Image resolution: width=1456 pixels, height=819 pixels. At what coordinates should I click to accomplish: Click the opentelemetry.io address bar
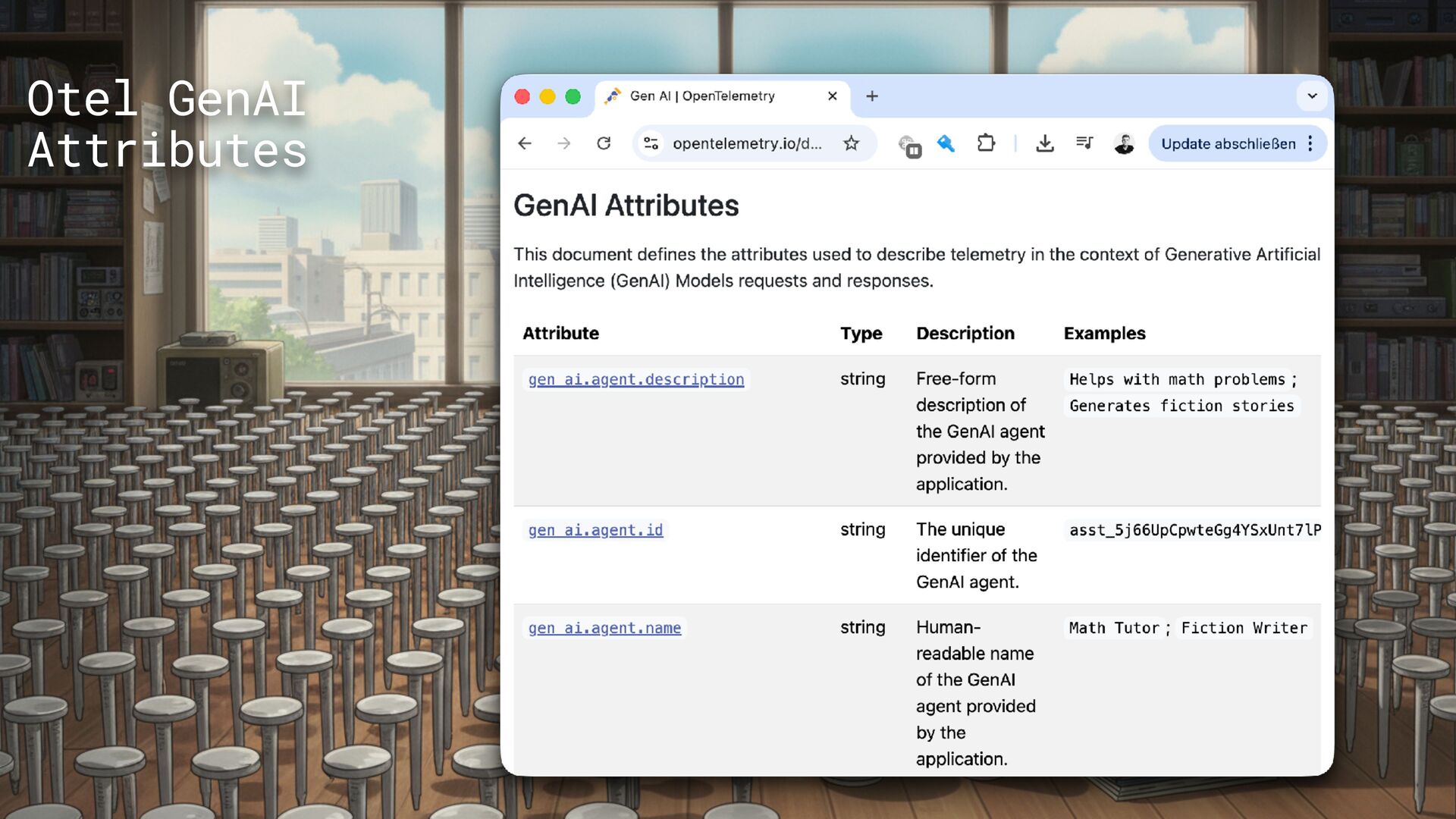point(746,143)
